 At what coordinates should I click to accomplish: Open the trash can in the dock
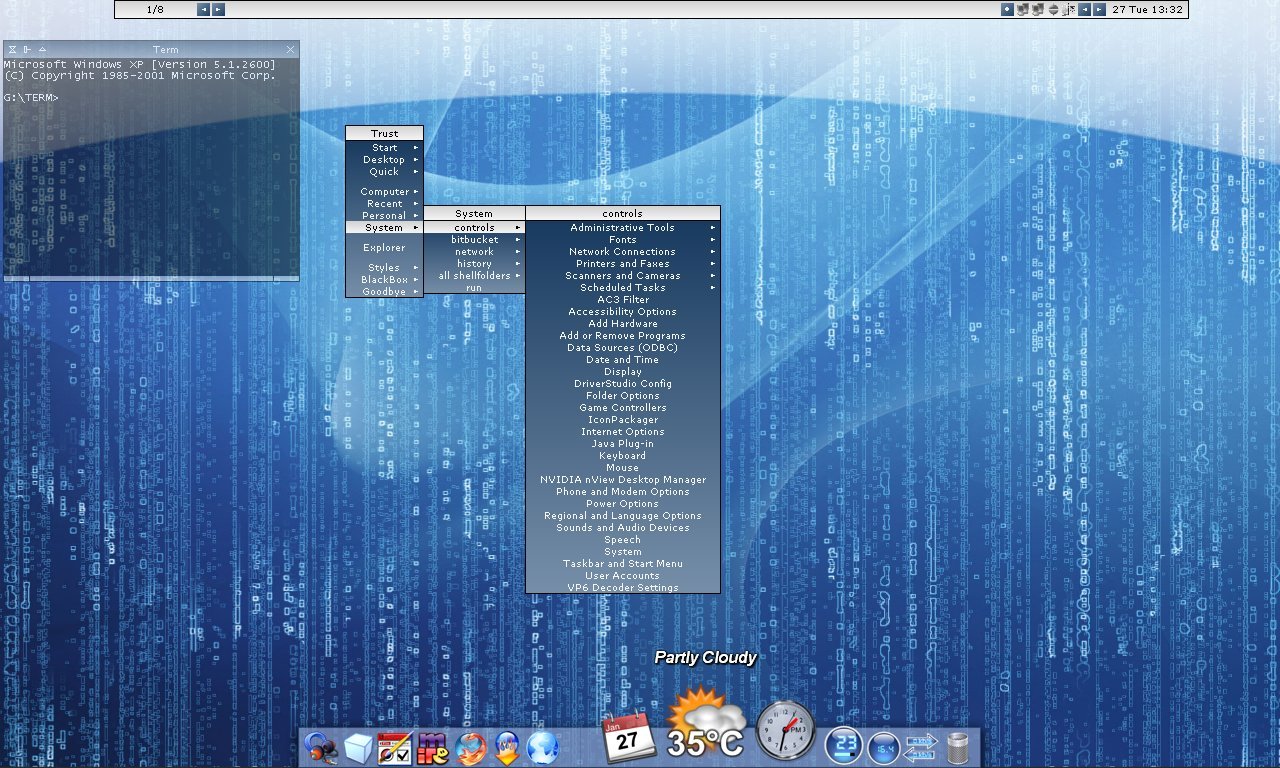click(x=957, y=748)
